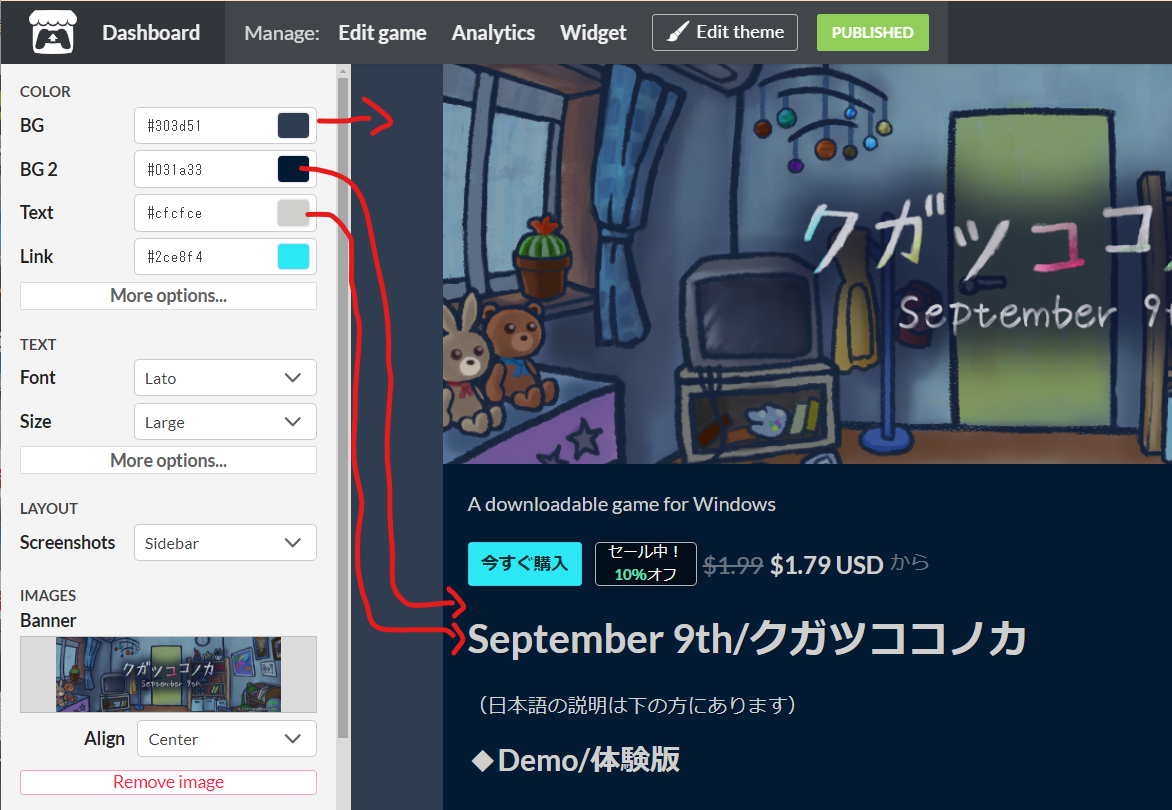
Task: Click the Edit theme button
Action: (724, 32)
